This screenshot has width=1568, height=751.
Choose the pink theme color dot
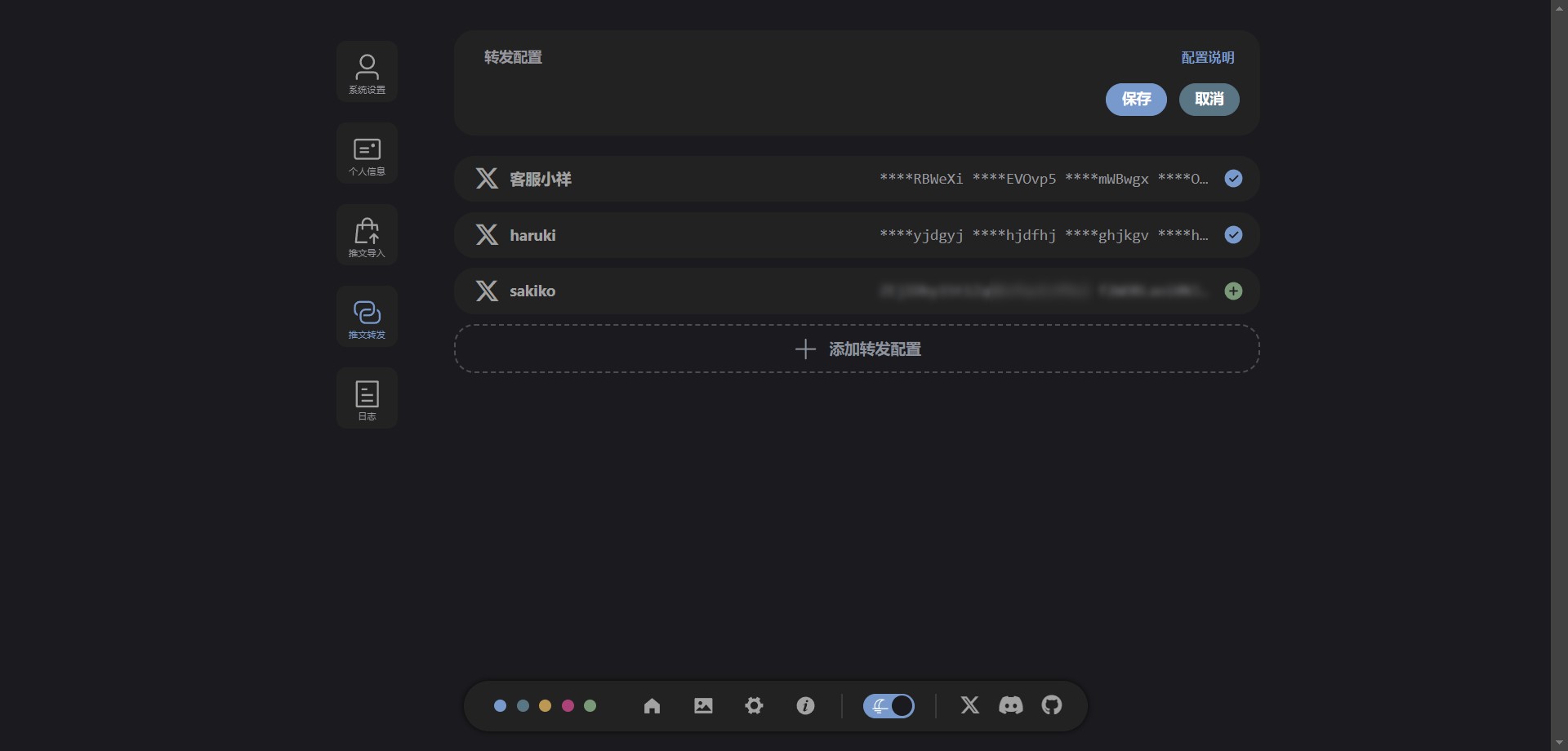click(x=568, y=706)
